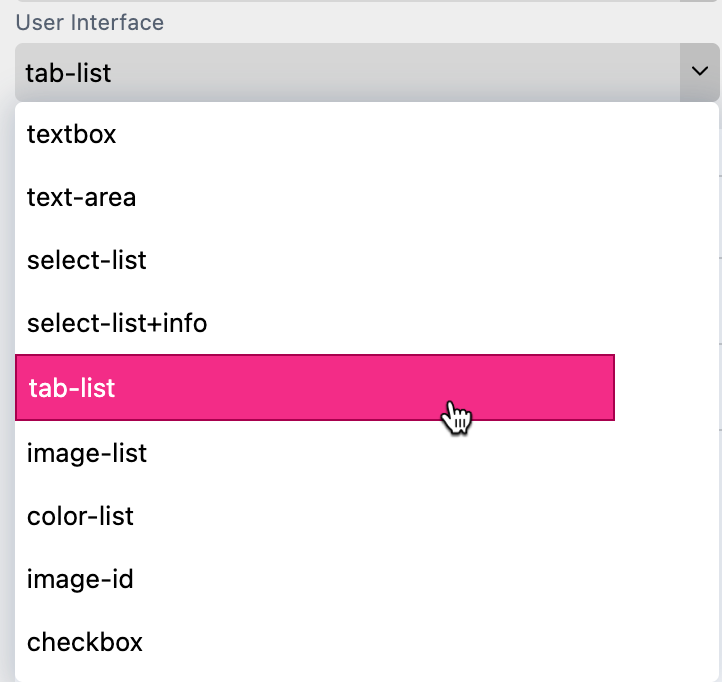The height and width of the screenshot is (682, 722).
Task: Set the interface type to textbox
Action: [x=72, y=134]
